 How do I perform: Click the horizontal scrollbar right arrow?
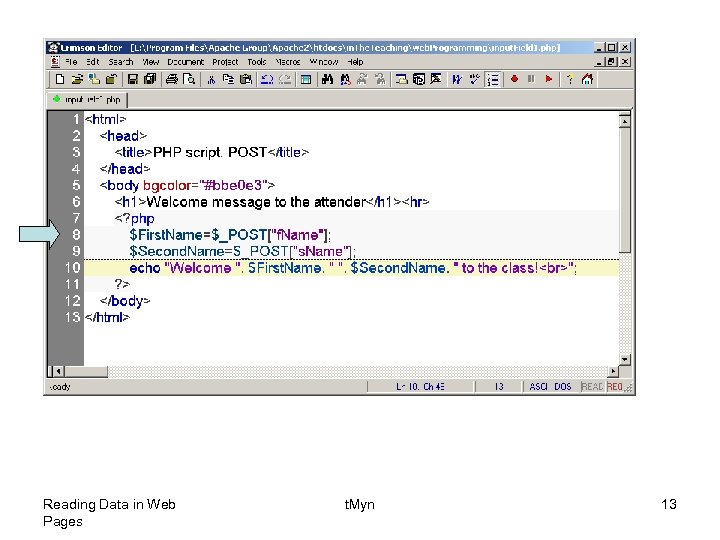(x=613, y=371)
